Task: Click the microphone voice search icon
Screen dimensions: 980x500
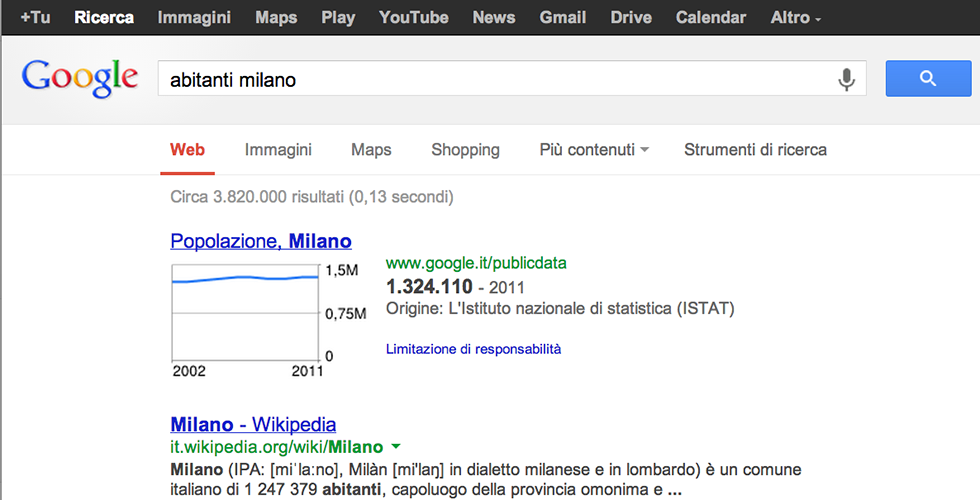Action: click(x=847, y=79)
